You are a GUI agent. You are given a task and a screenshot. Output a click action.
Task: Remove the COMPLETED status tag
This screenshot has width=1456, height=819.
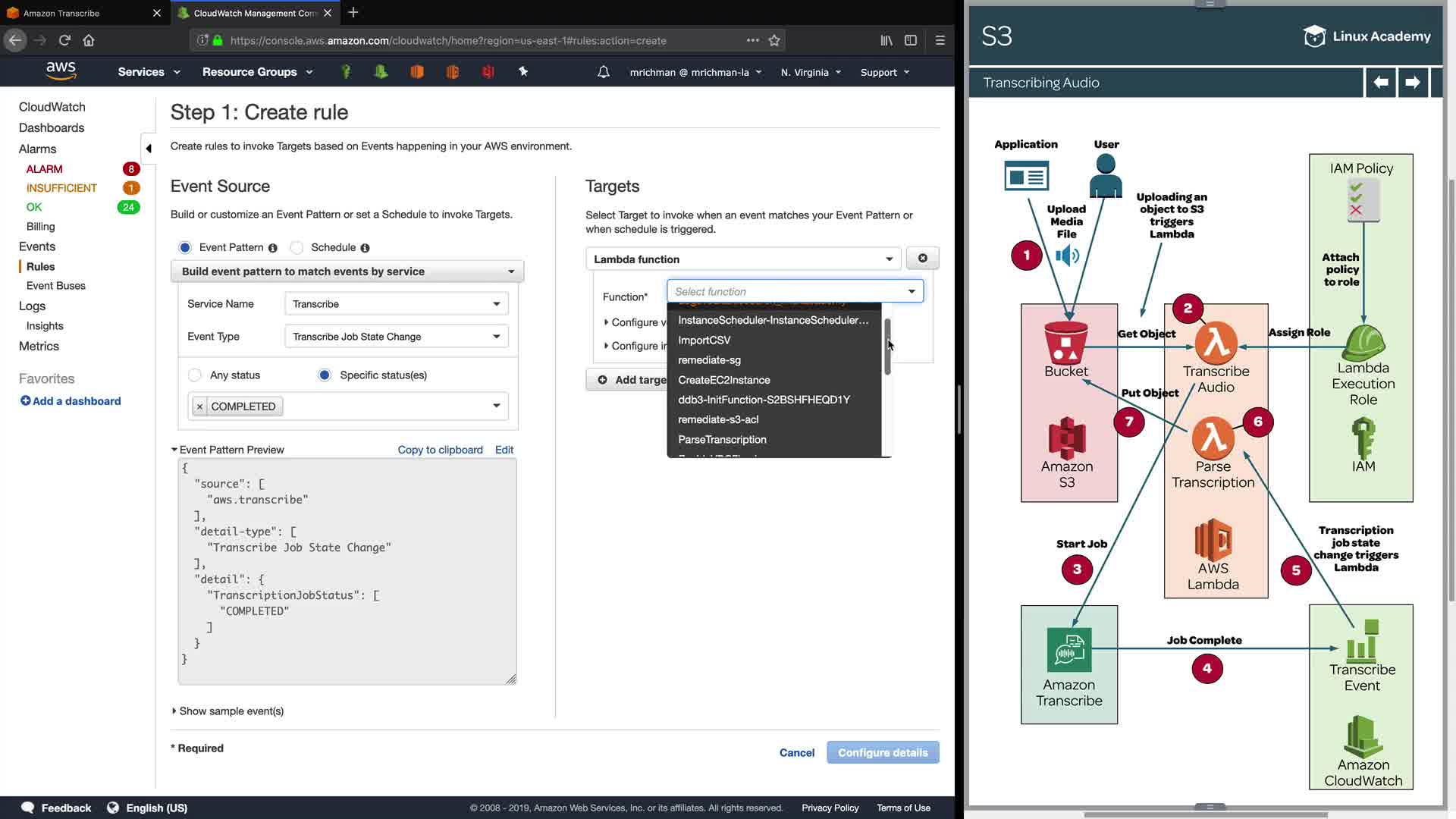pyautogui.click(x=199, y=406)
